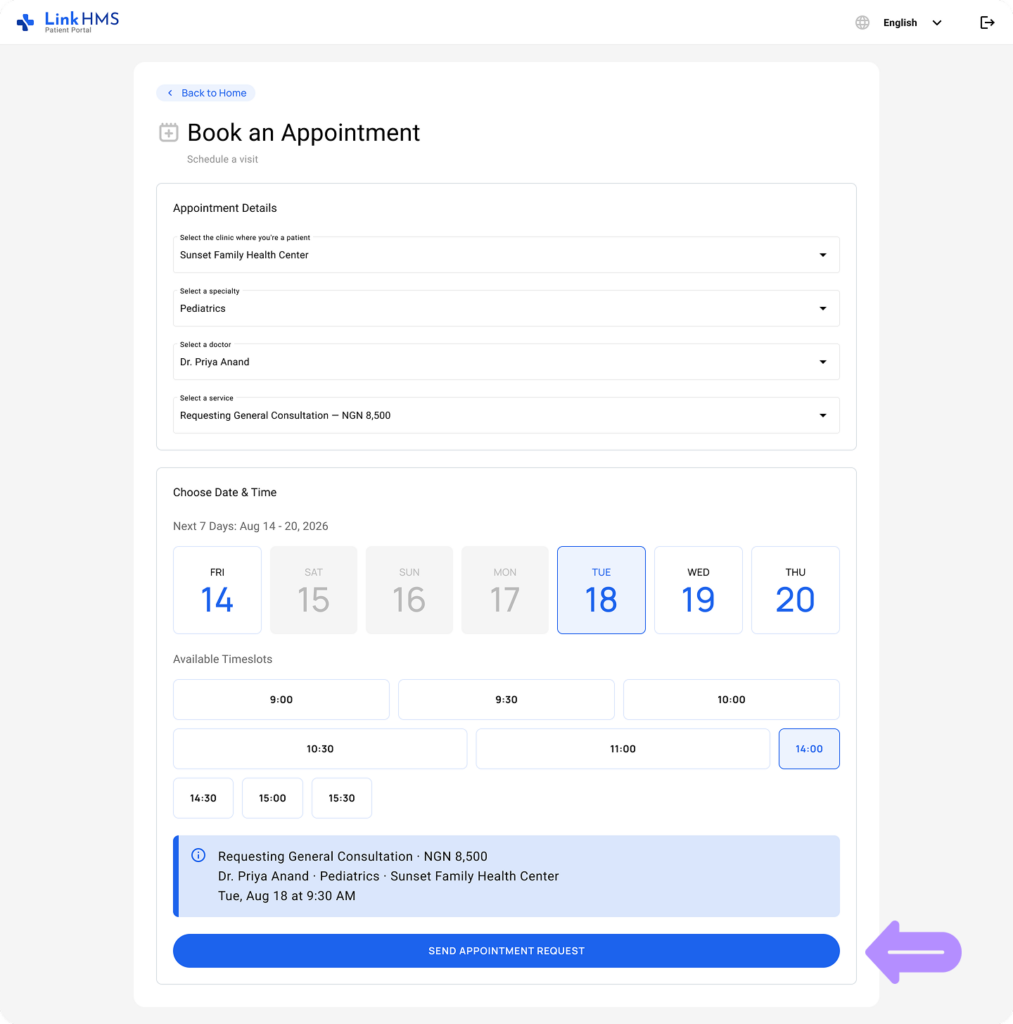
Task: Open the clinic selection dropdown
Action: (506, 255)
